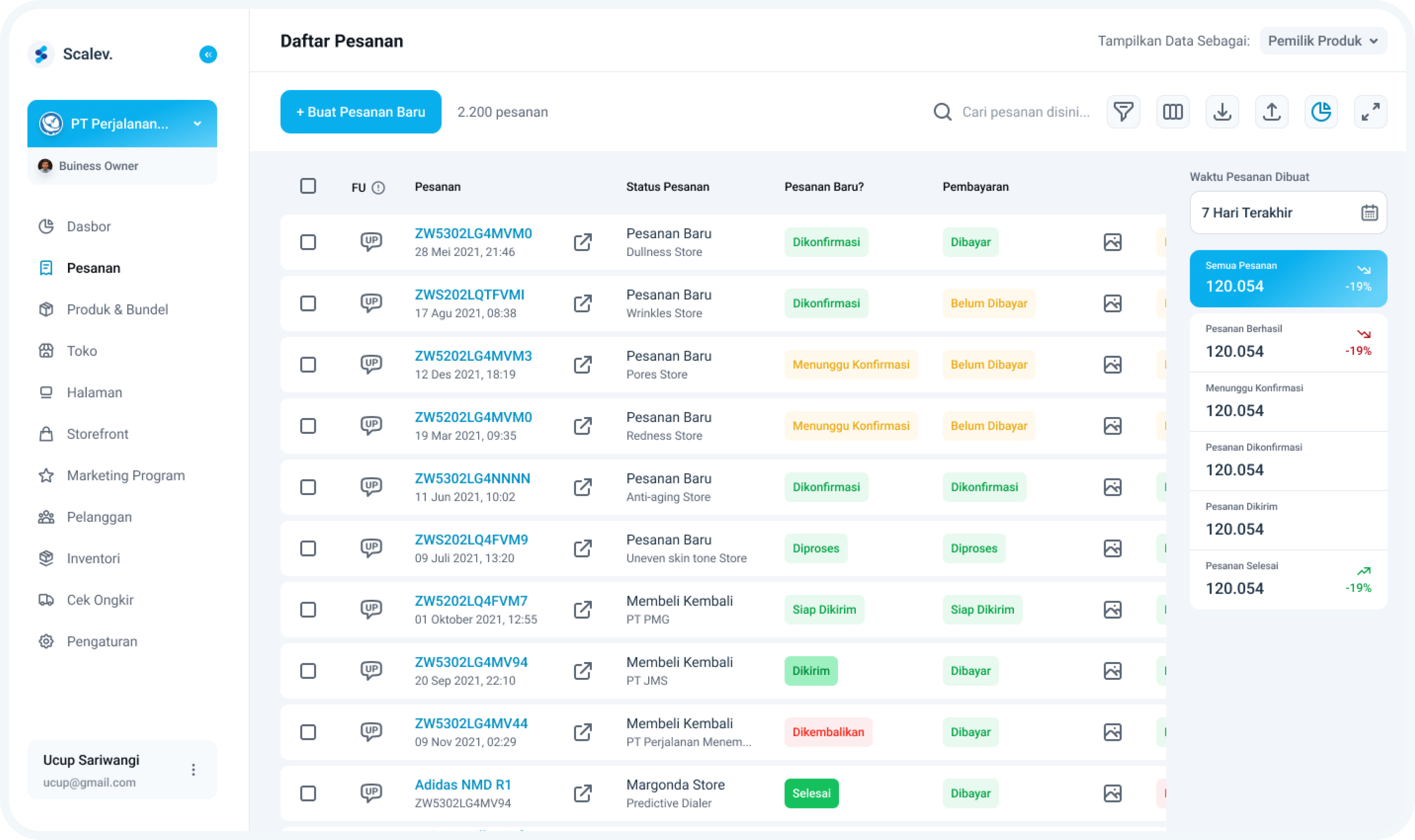The height and width of the screenshot is (840, 1415).
Task: Click FU info icon in table header
Action: pyautogui.click(x=378, y=187)
